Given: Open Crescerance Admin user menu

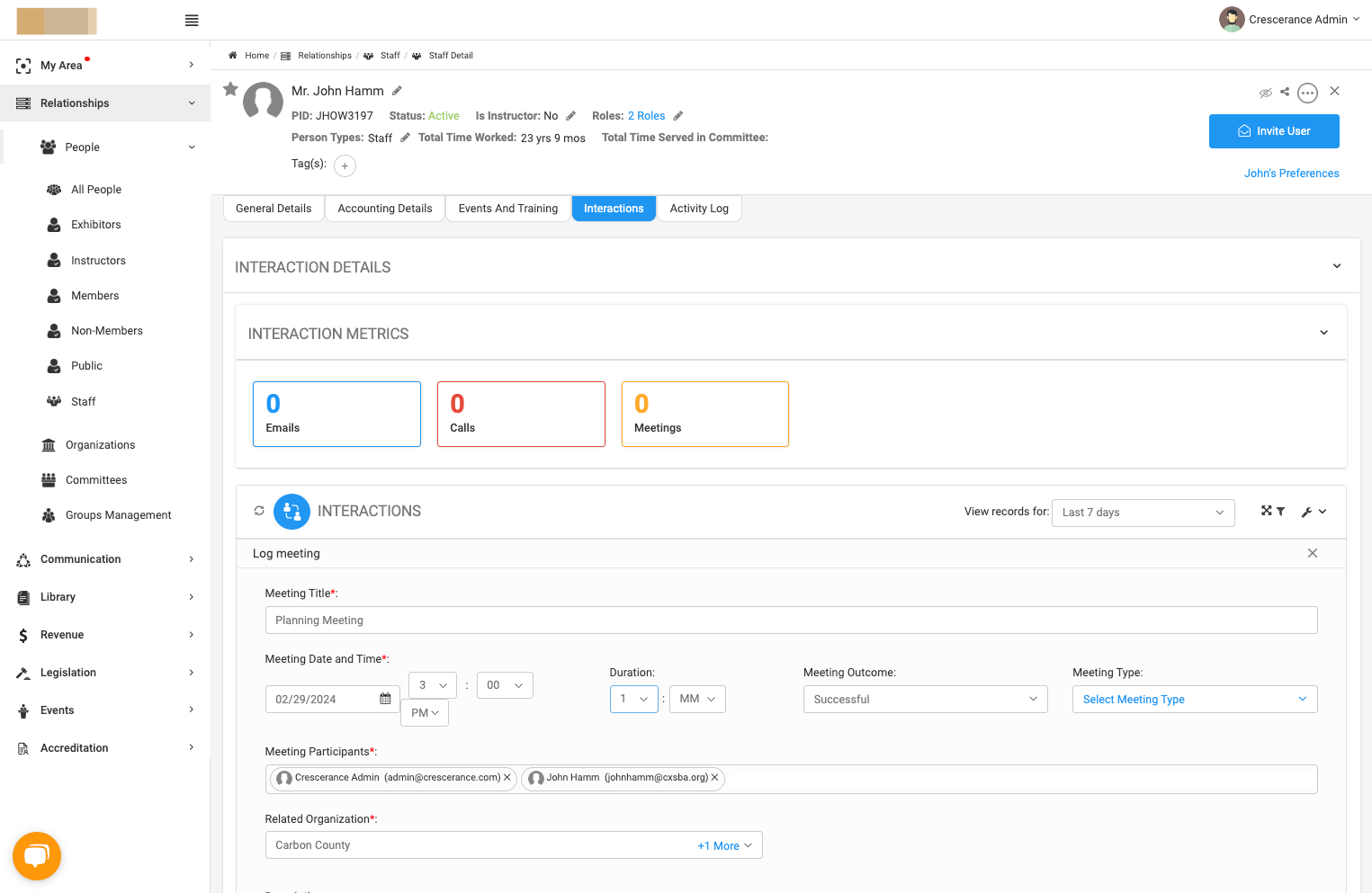Looking at the screenshot, I should pos(1290,19).
